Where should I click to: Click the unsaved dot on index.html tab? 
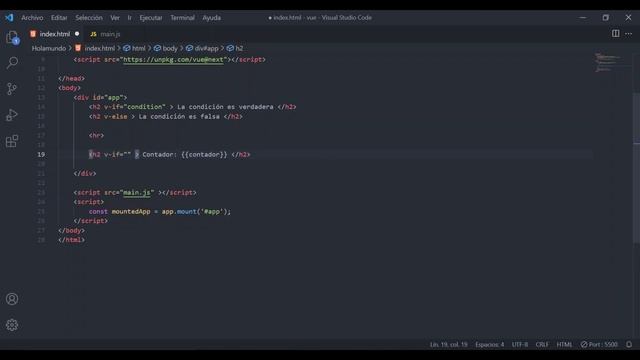pos(77,34)
